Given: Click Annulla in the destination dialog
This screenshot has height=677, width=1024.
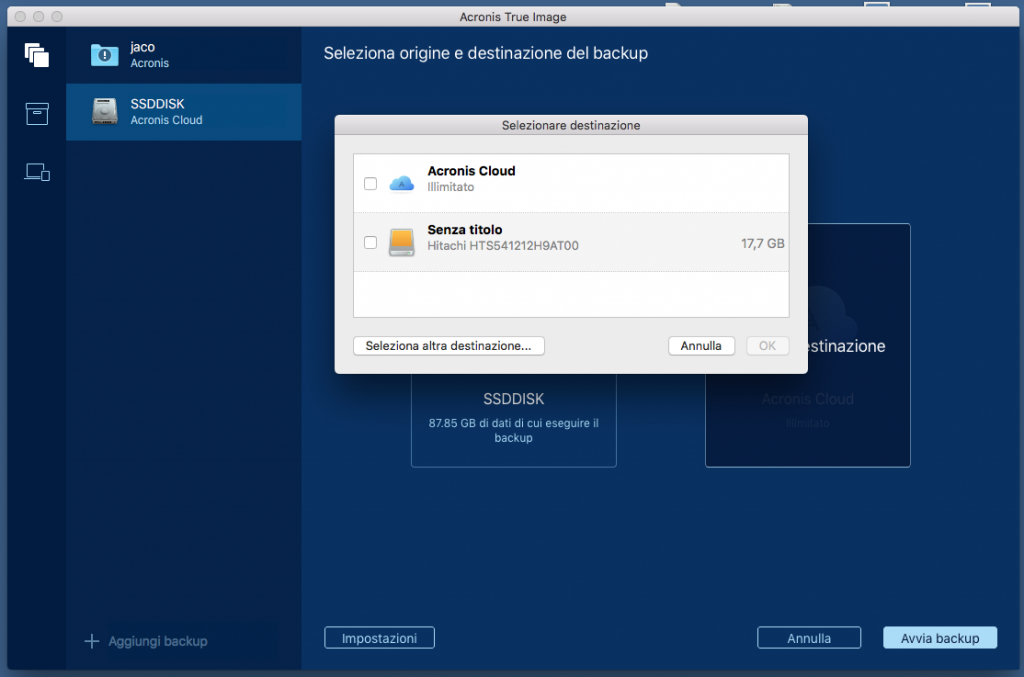Looking at the screenshot, I should point(701,345).
